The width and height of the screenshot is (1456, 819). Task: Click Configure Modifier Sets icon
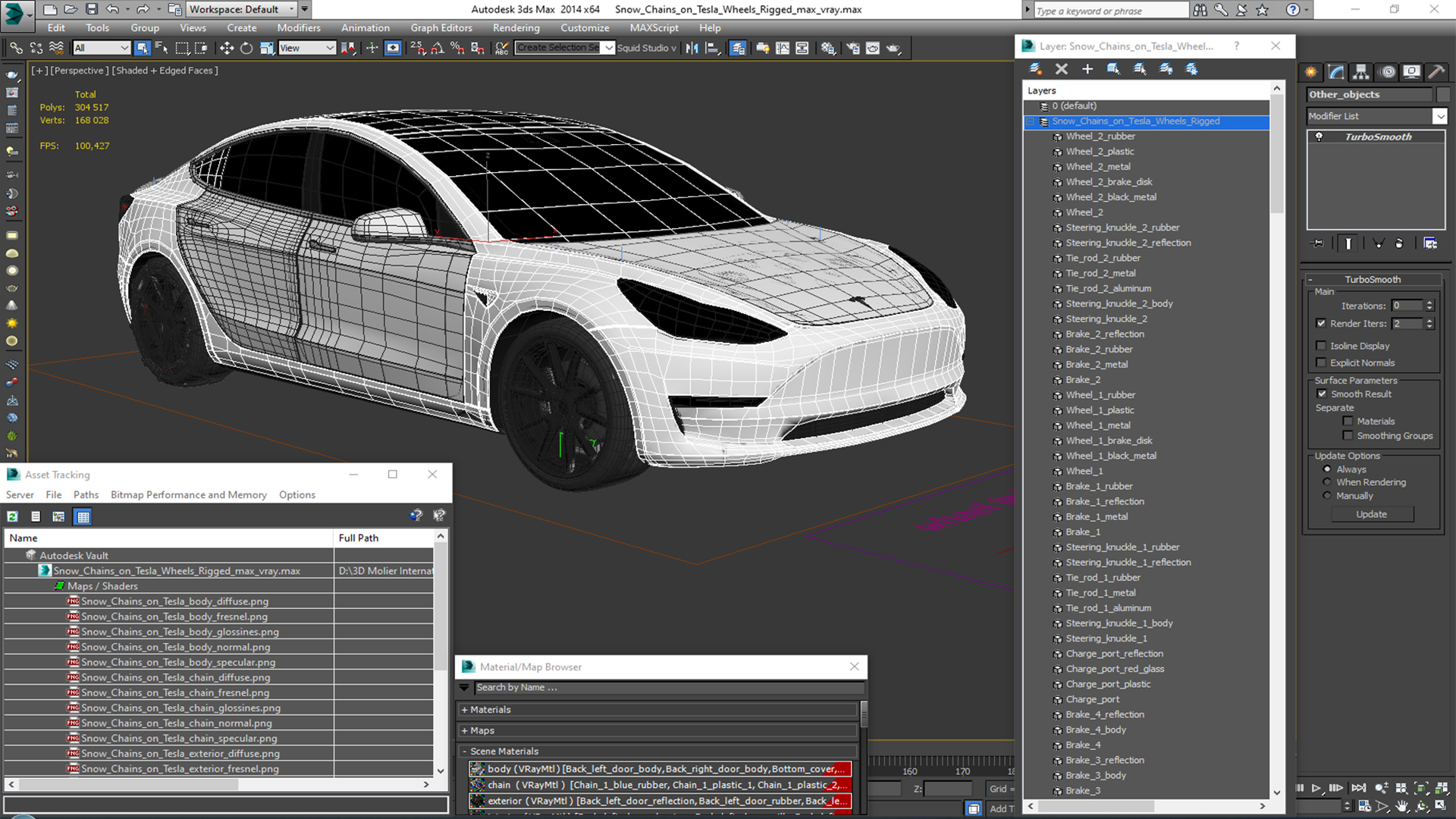(1430, 243)
